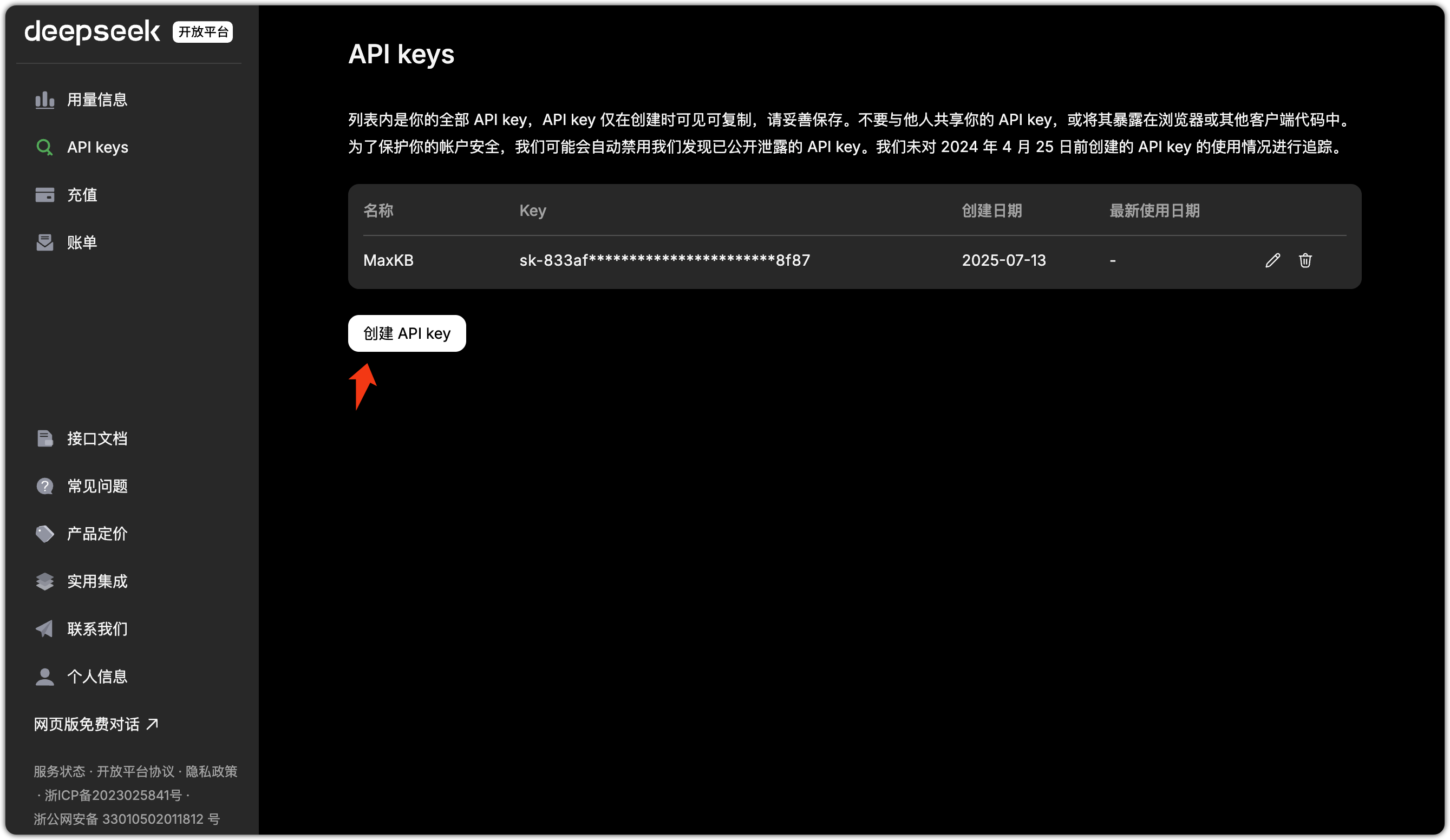Click the bar chart icon for 用量信息
This screenshot has height=840, width=1450.
pos(44,100)
